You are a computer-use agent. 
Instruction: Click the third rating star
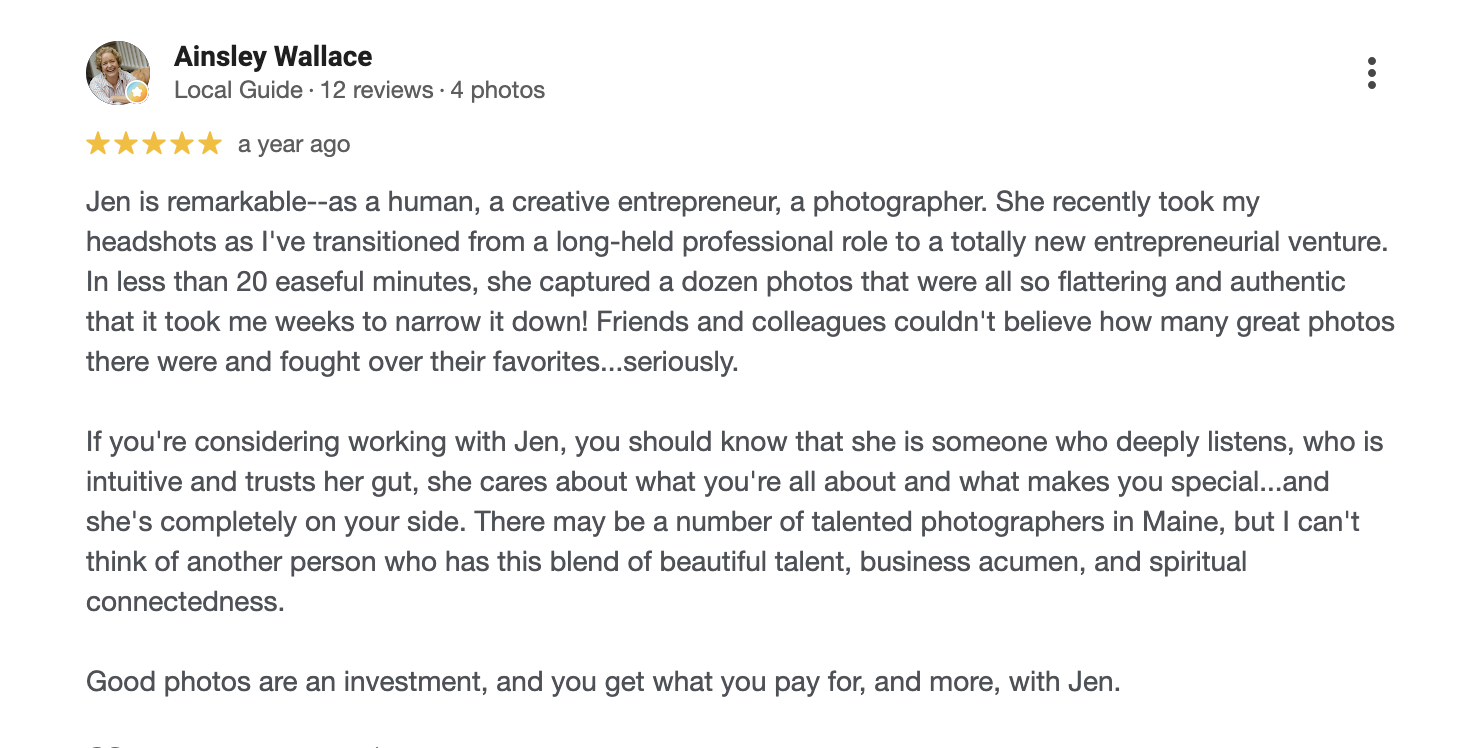click(153, 144)
